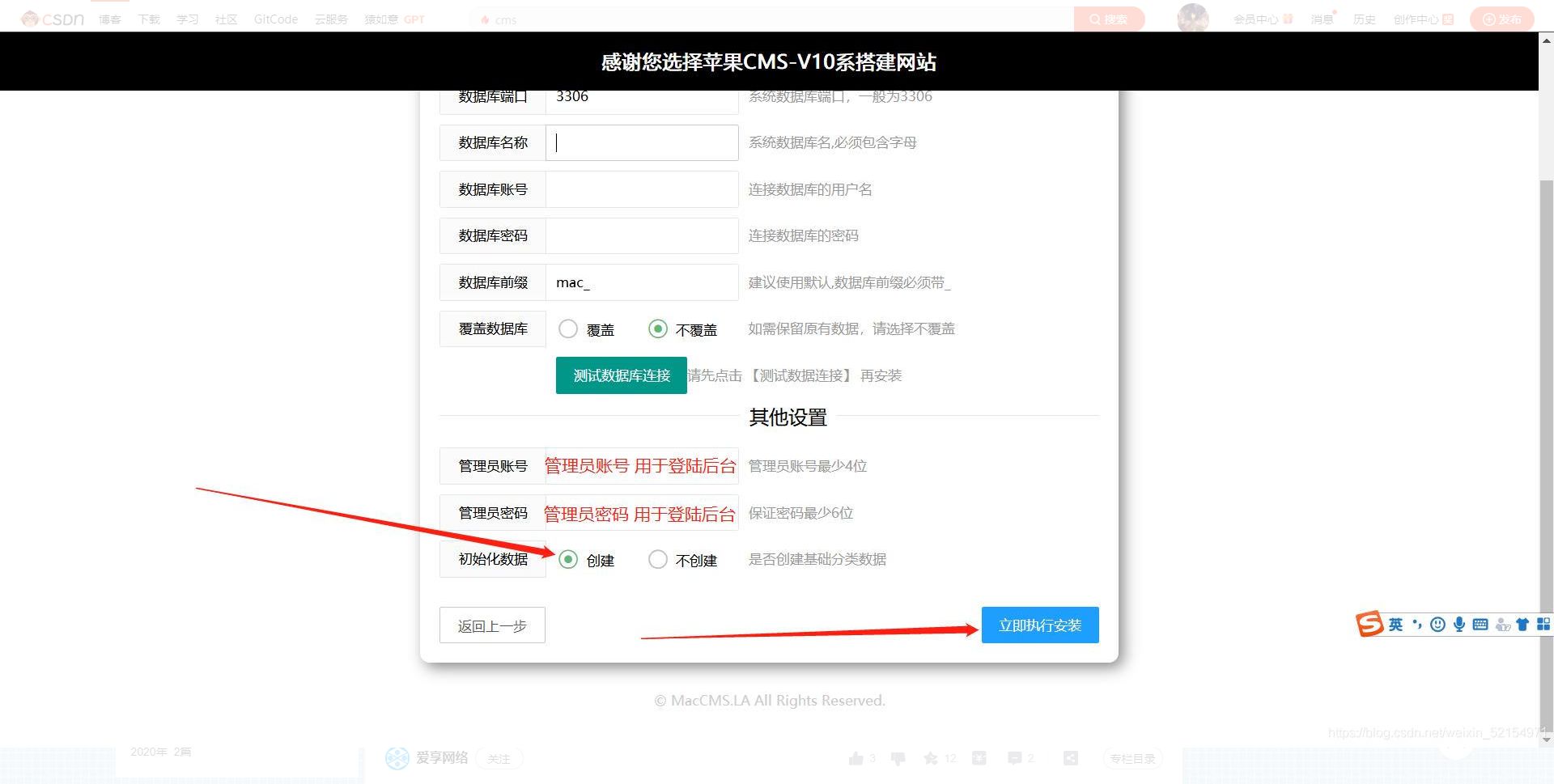Click the 是否创建基础分类数据 hint text
This screenshot has width=1554, height=784.
point(817,559)
